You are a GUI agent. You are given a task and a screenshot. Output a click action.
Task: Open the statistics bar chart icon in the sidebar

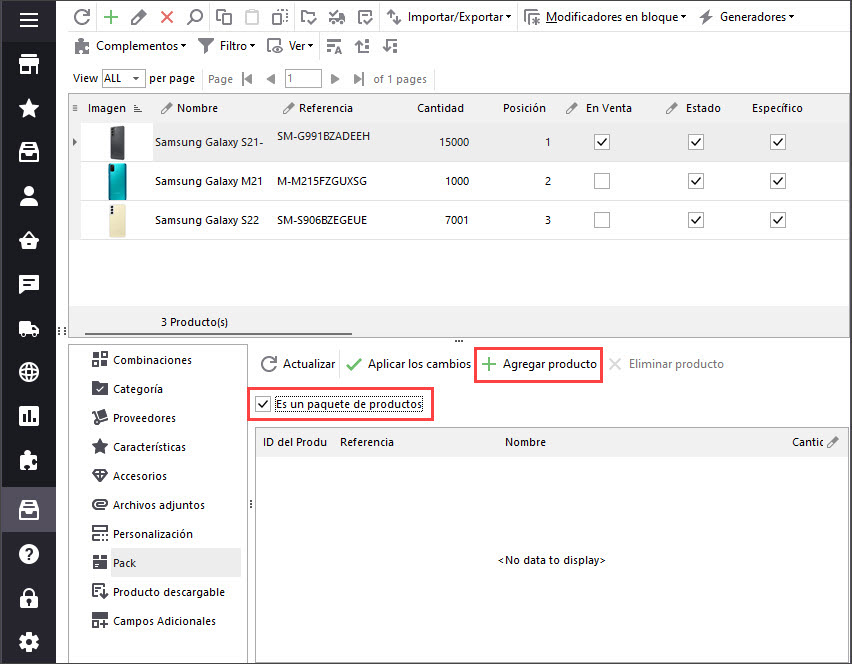[29, 416]
